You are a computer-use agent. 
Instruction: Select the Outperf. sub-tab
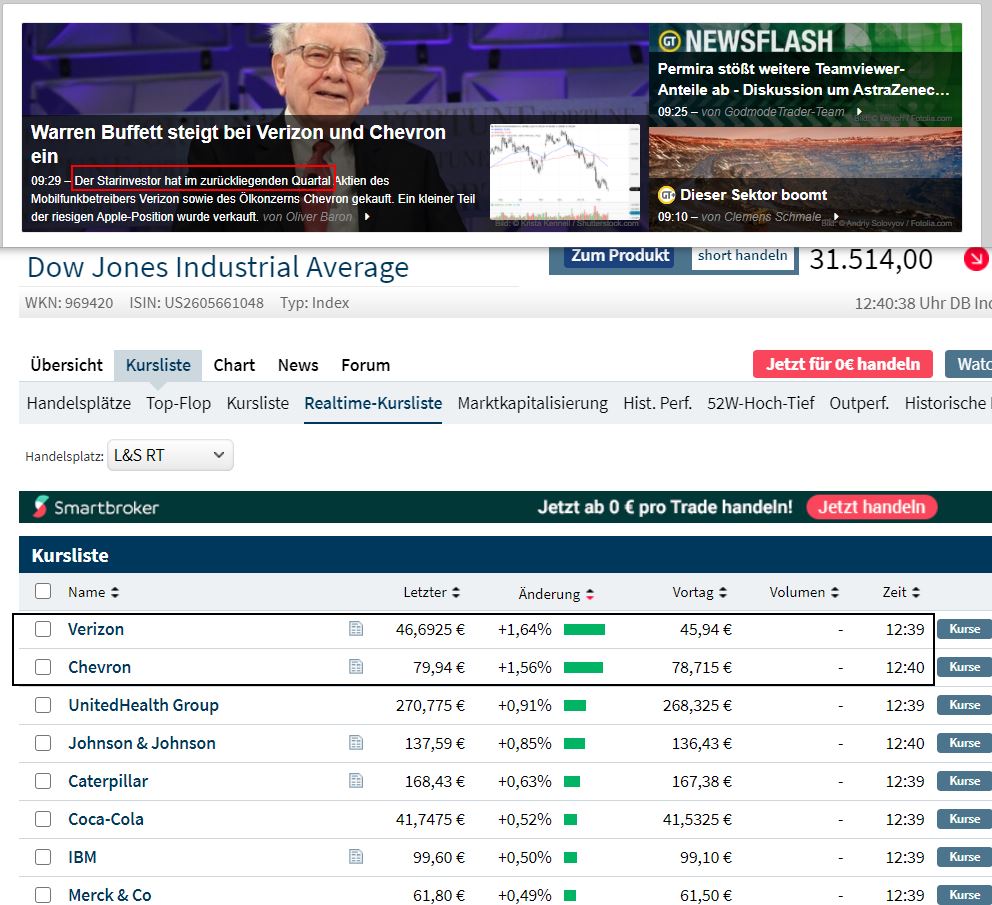(x=859, y=403)
